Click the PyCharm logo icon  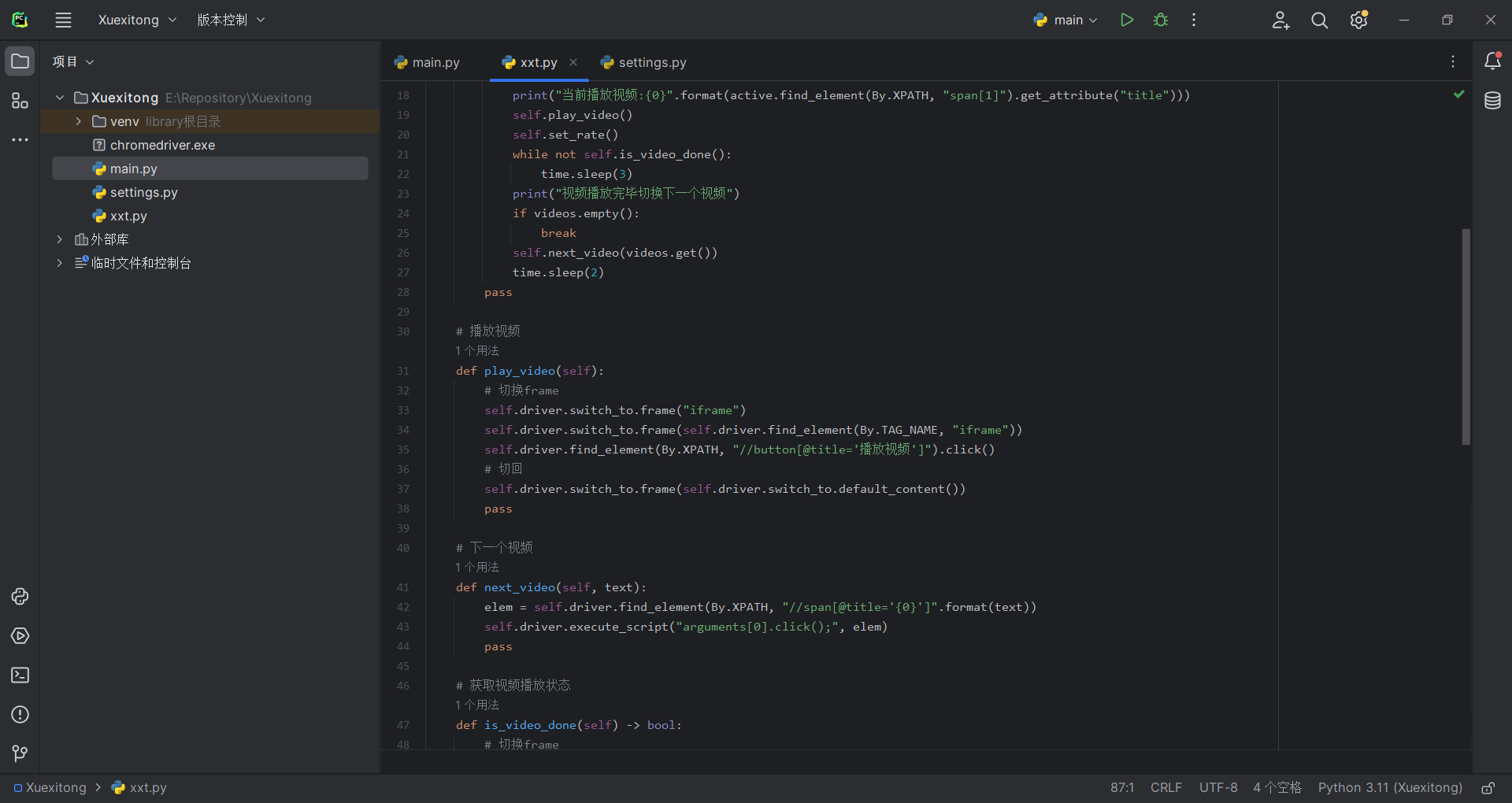coord(20,20)
